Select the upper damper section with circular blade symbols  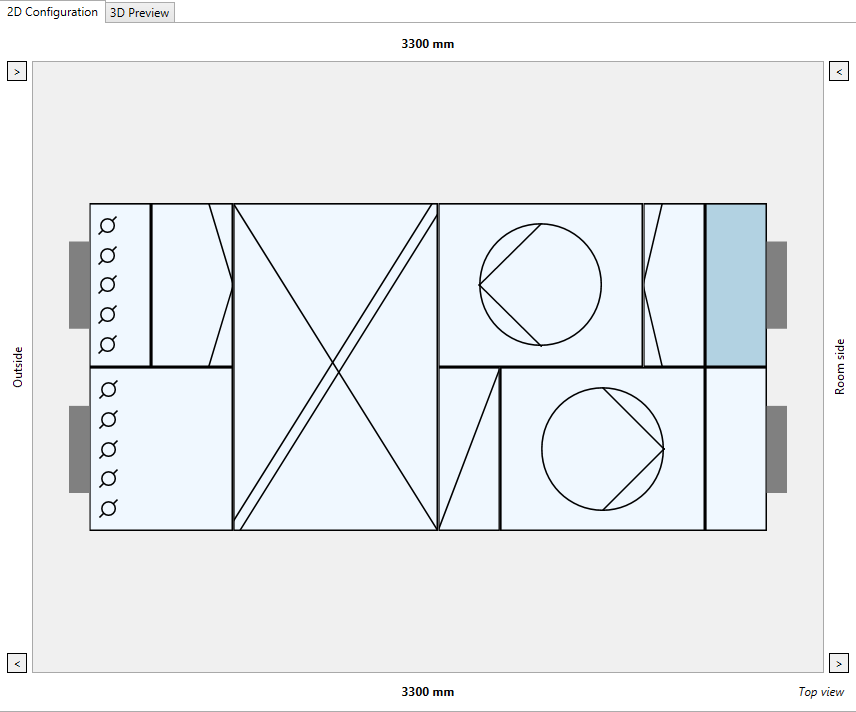pyautogui.click(x=120, y=284)
